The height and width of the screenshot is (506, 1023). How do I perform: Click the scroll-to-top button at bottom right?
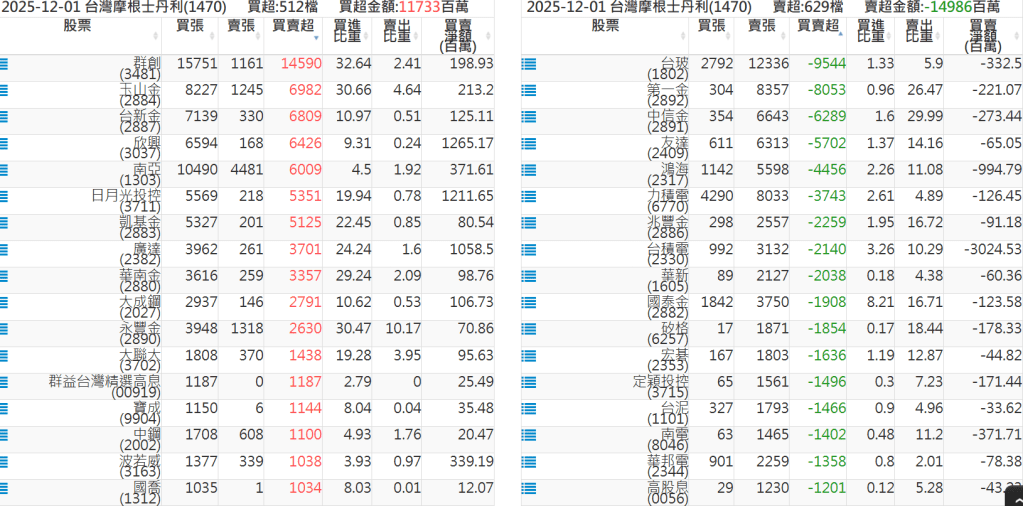[x=1012, y=496]
